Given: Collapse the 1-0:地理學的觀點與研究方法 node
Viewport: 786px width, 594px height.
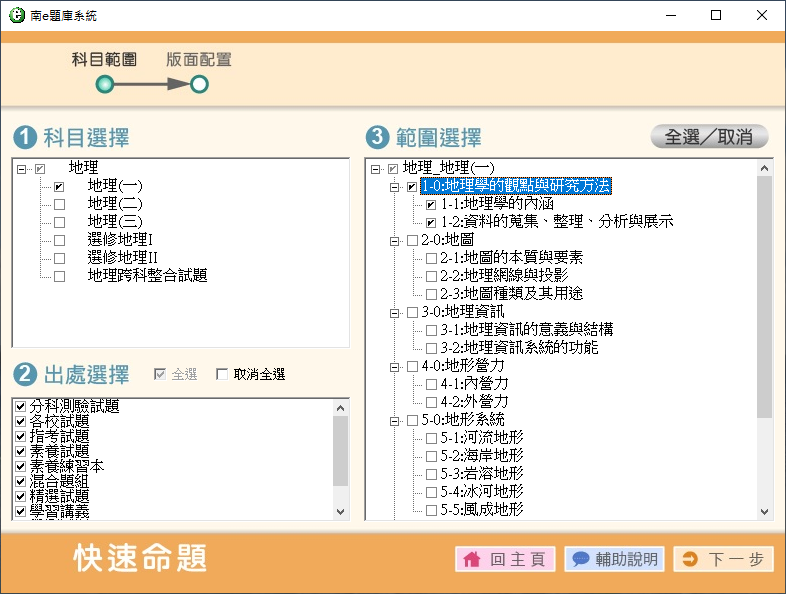Looking at the screenshot, I should pos(395,187).
